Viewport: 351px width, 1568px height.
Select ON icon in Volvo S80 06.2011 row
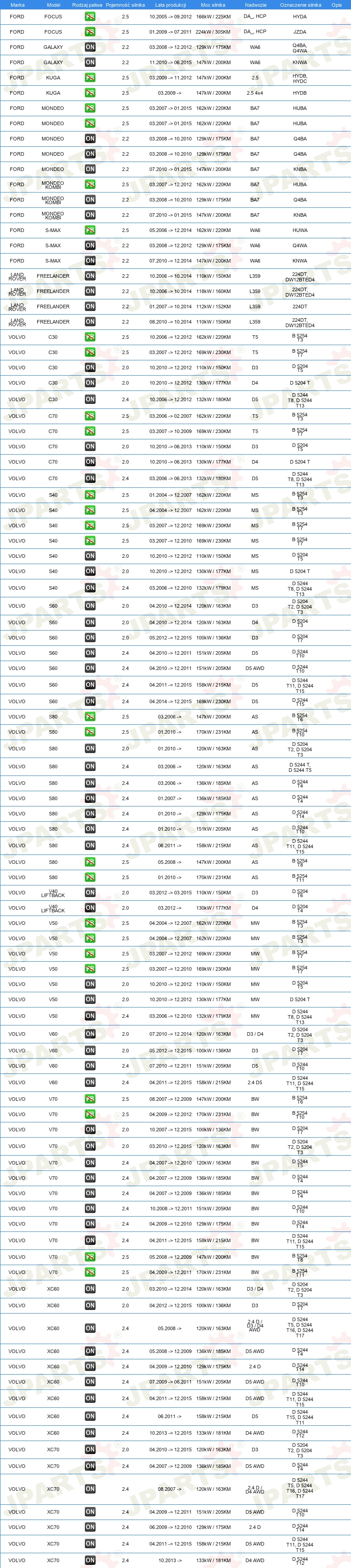click(90, 845)
